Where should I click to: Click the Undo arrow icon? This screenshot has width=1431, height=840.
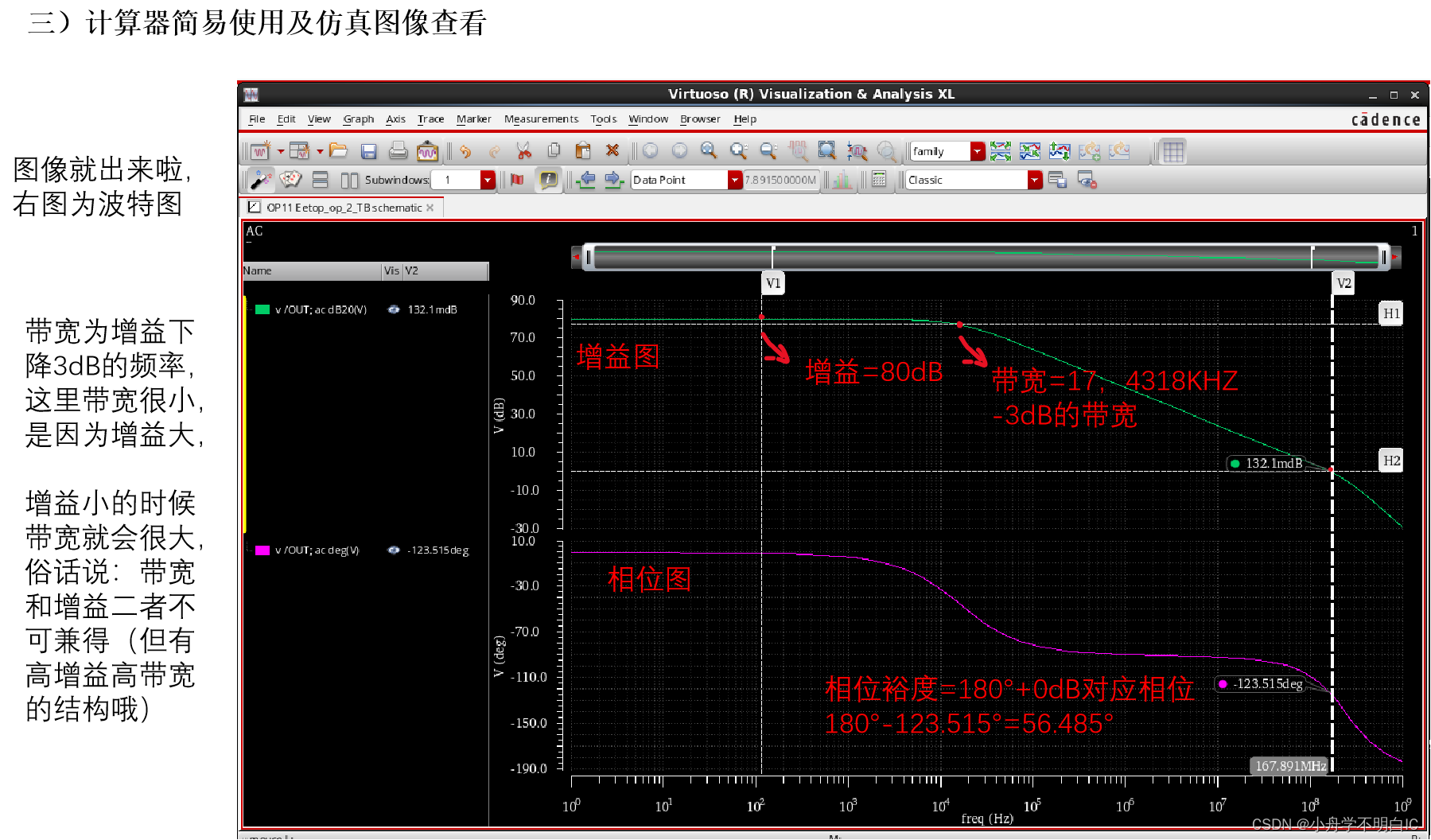(x=465, y=150)
